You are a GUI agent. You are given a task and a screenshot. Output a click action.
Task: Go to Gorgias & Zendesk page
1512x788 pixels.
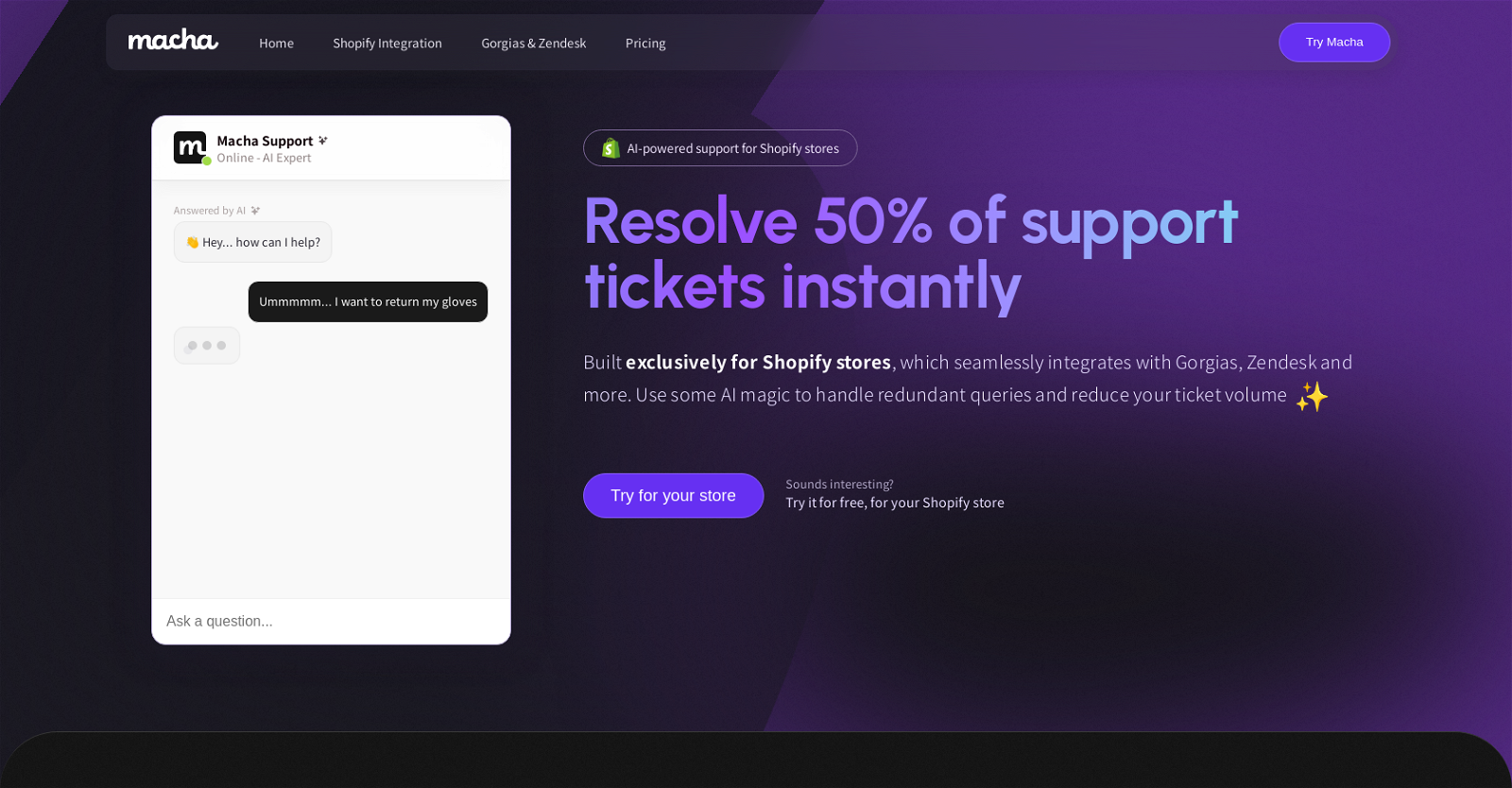pos(534,43)
